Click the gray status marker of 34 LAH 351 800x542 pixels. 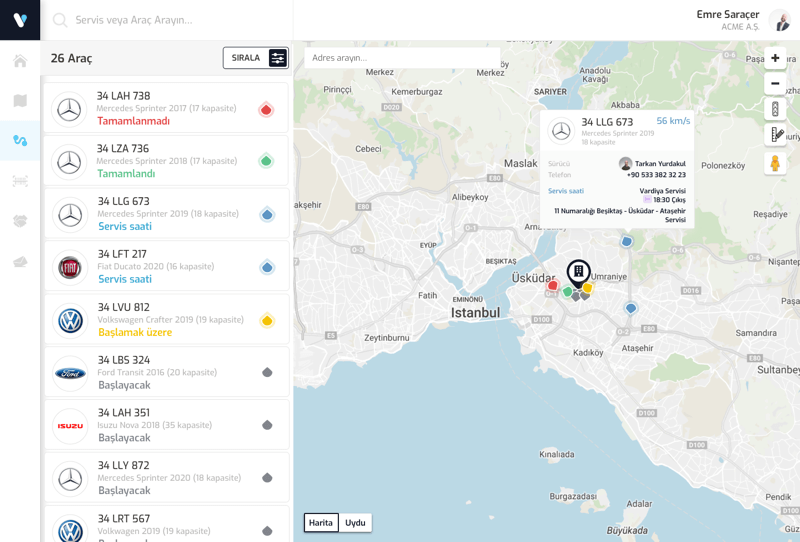[267, 425]
